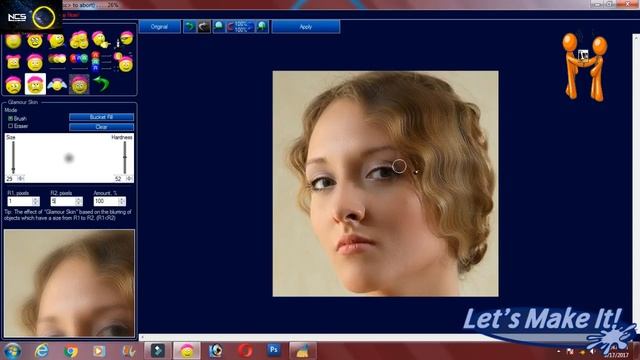640x360 pixels.
Task: Open Photoshop from the taskbar
Action: pos(274,350)
